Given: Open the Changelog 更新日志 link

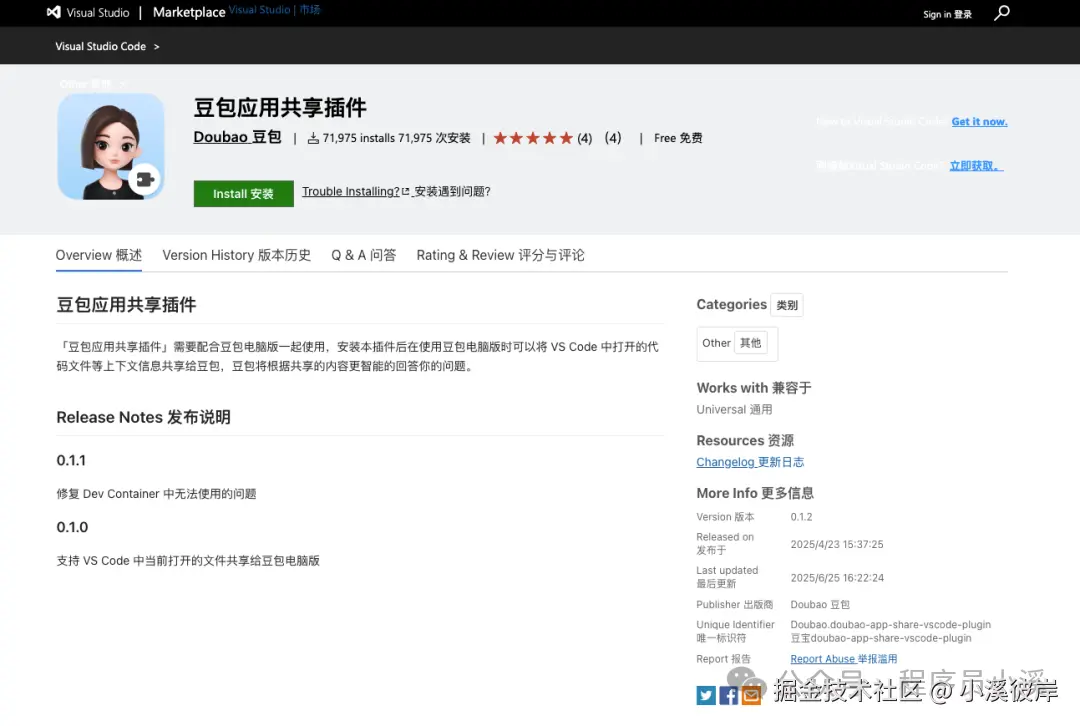Looking at the screenshot, I should click(750, 462).
